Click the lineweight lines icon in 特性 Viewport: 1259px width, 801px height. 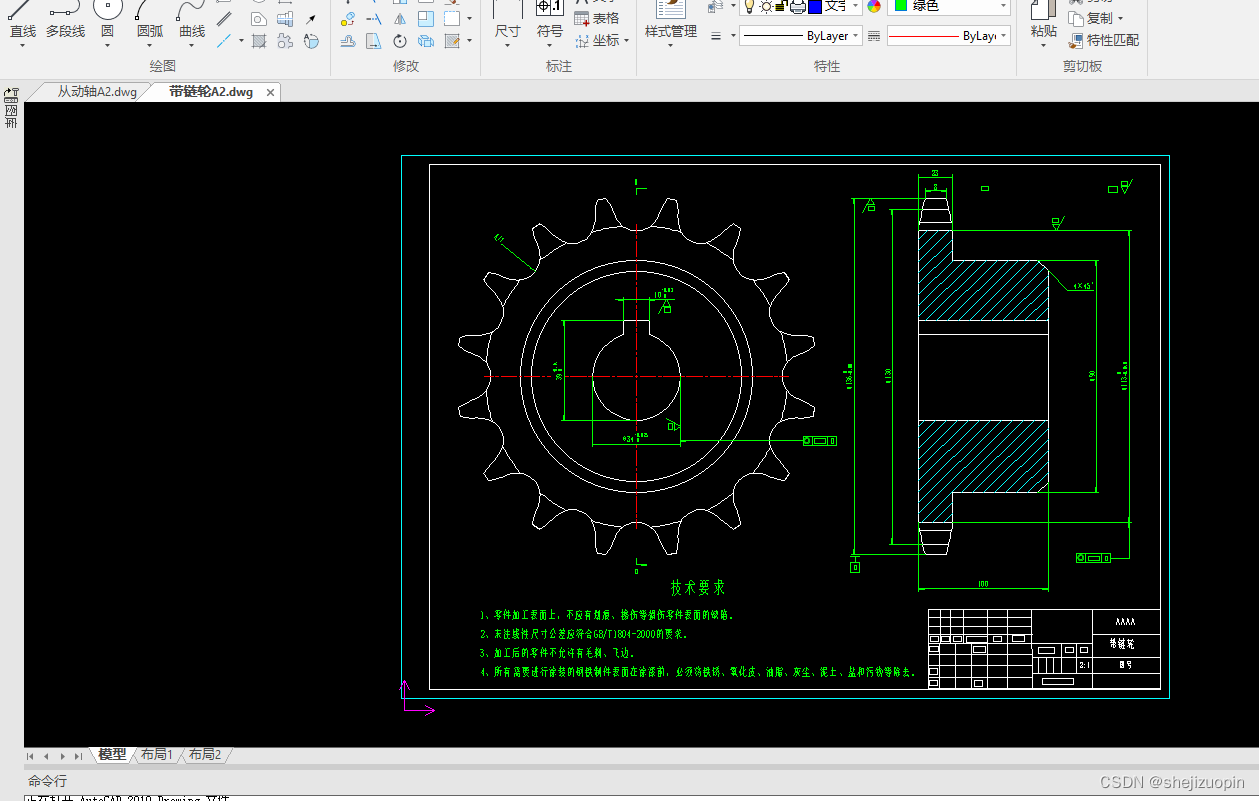pos(716,36)
